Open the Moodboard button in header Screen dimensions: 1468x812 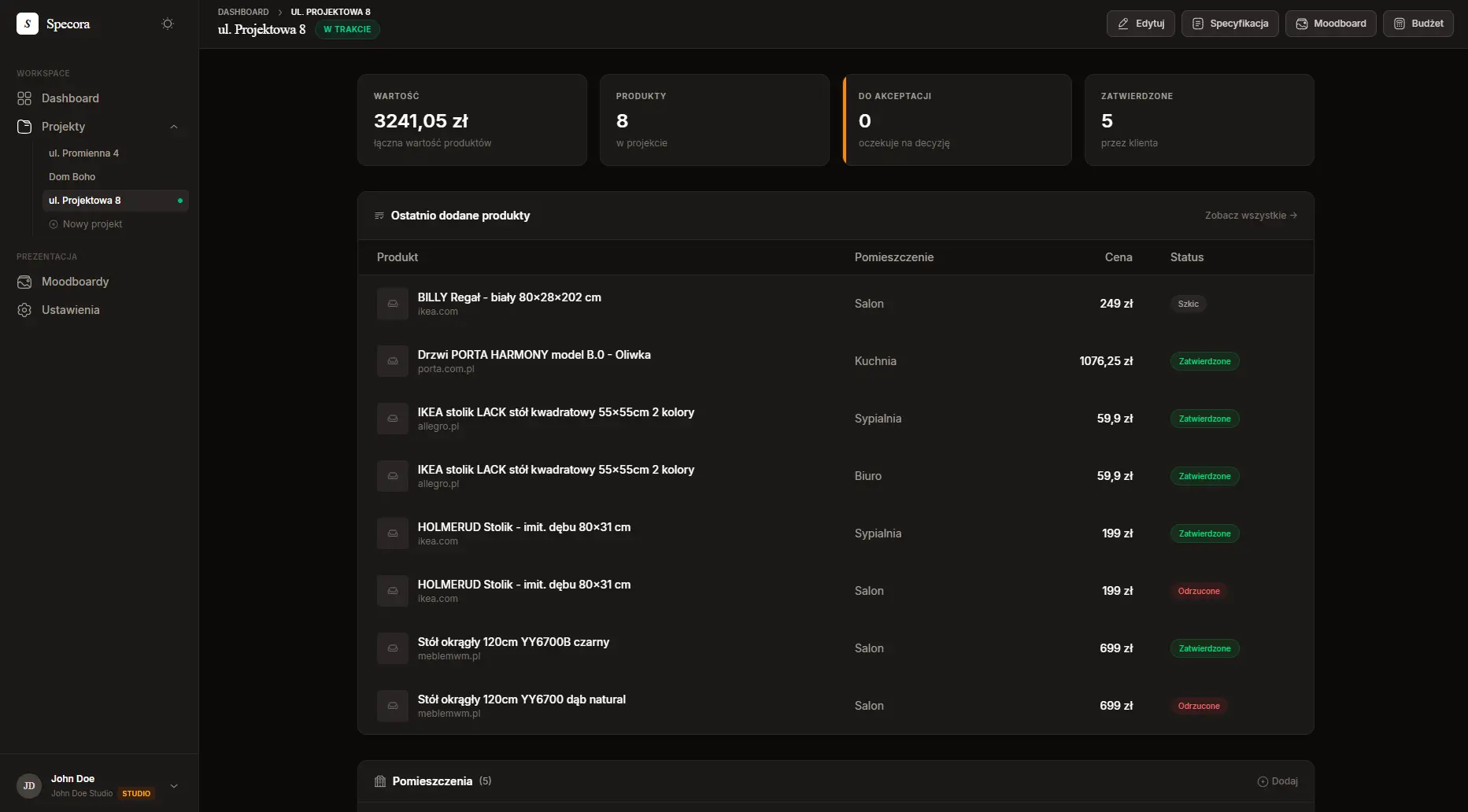[1330, 24]
